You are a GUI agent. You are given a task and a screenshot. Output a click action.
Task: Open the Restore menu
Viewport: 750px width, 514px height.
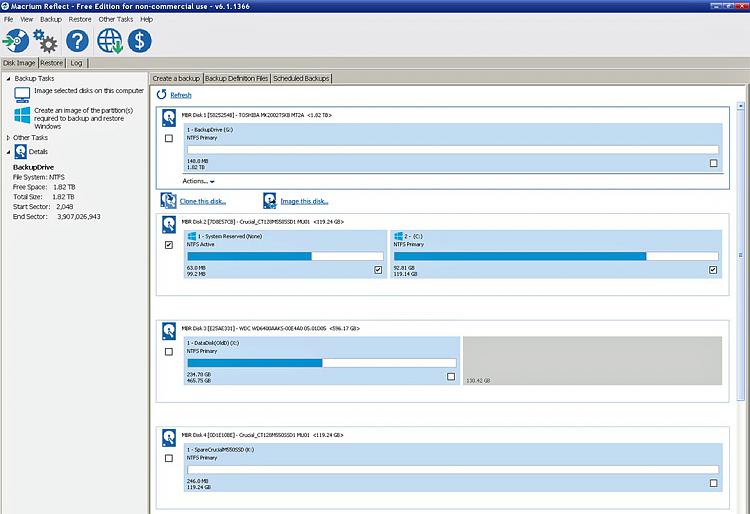click(x=80, y=19)
